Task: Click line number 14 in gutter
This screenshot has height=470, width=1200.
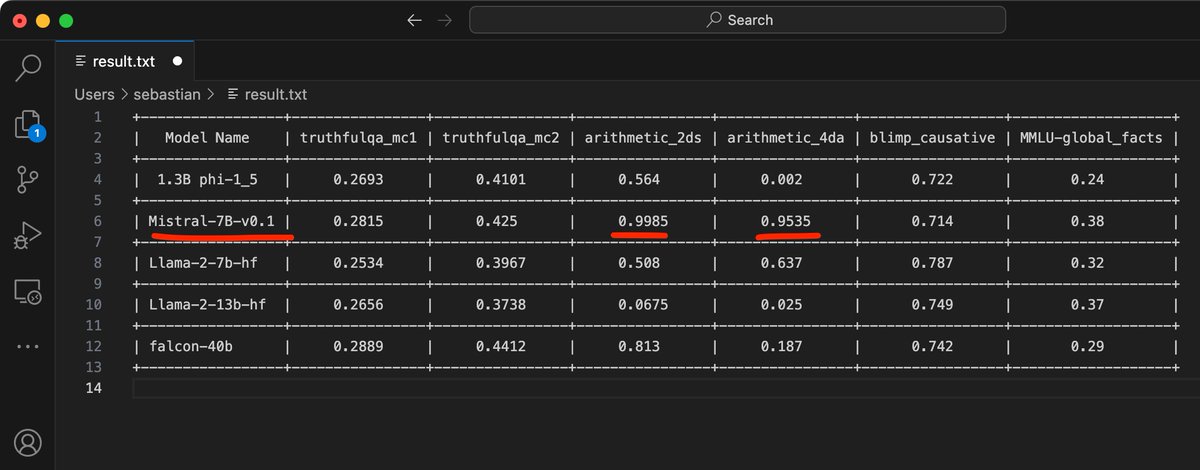Action: click(95, 389)
